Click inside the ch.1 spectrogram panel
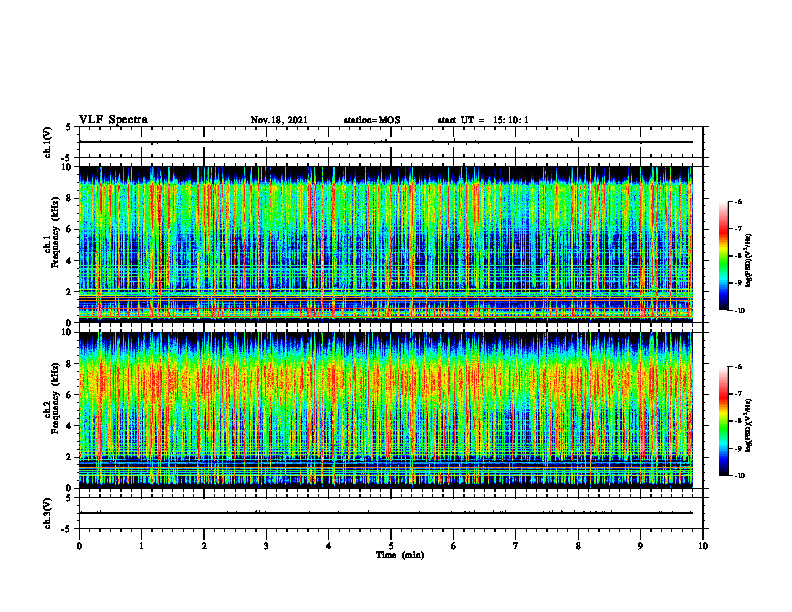 coord(385,244)
